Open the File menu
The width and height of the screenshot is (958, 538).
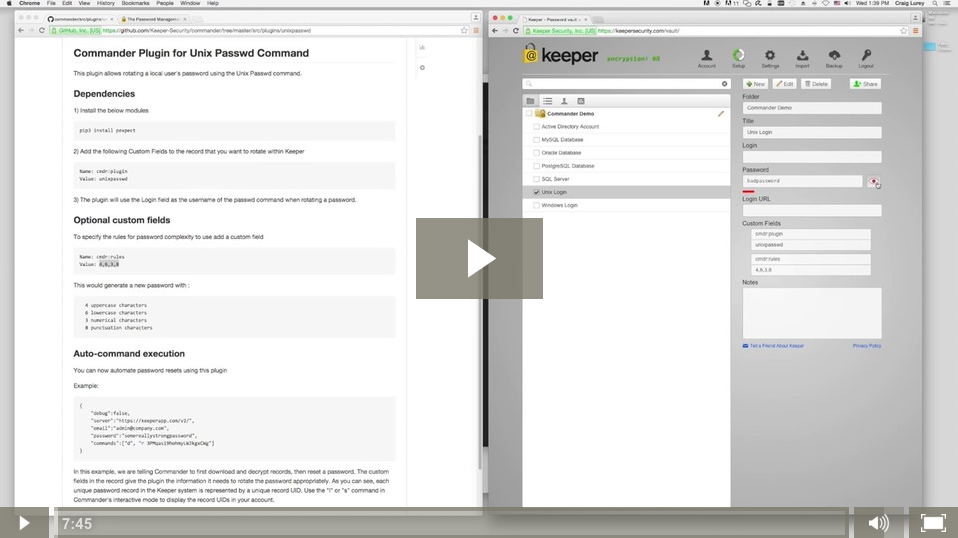coord(51,3)
